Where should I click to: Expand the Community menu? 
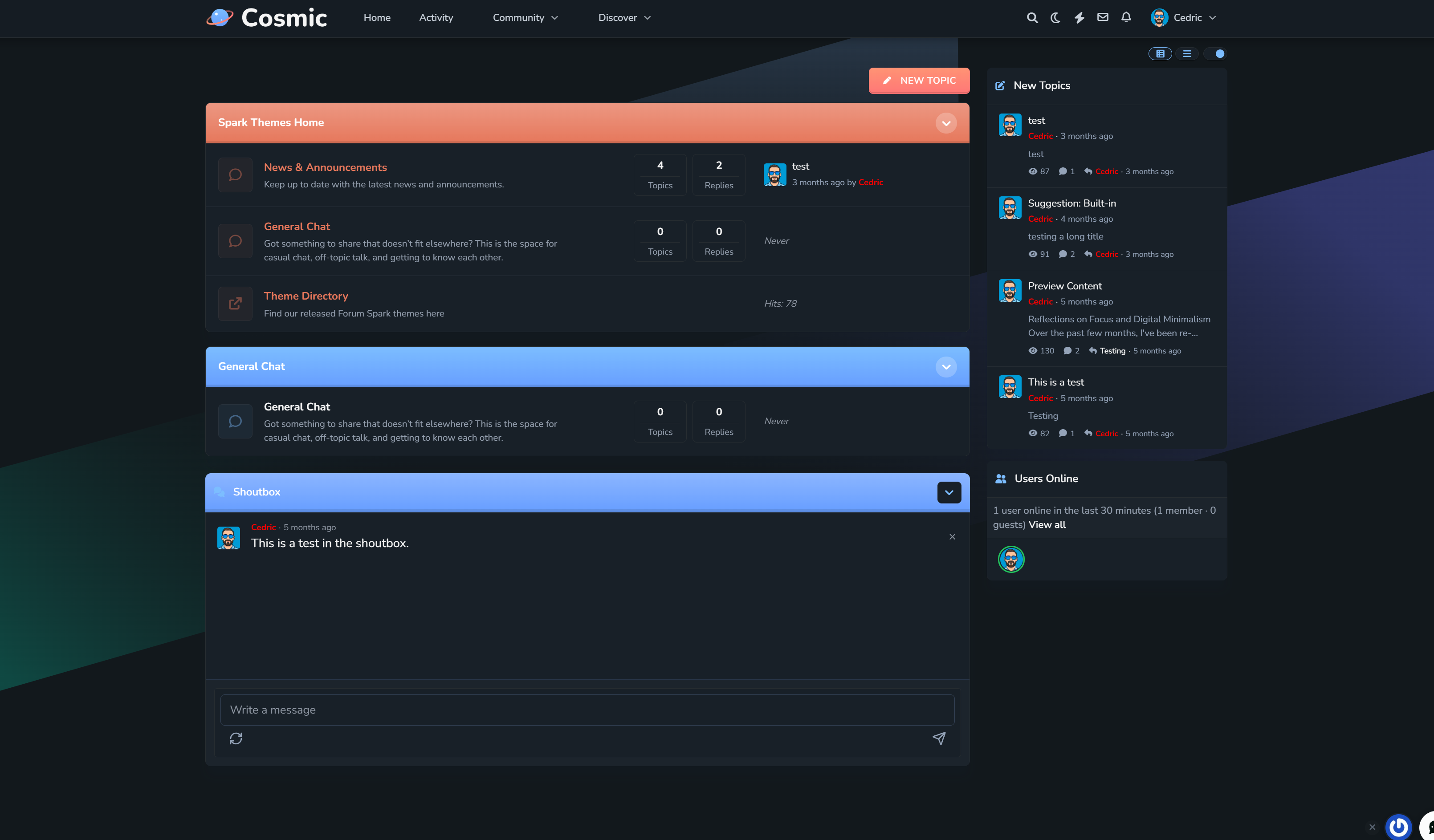tap(525, 18)
